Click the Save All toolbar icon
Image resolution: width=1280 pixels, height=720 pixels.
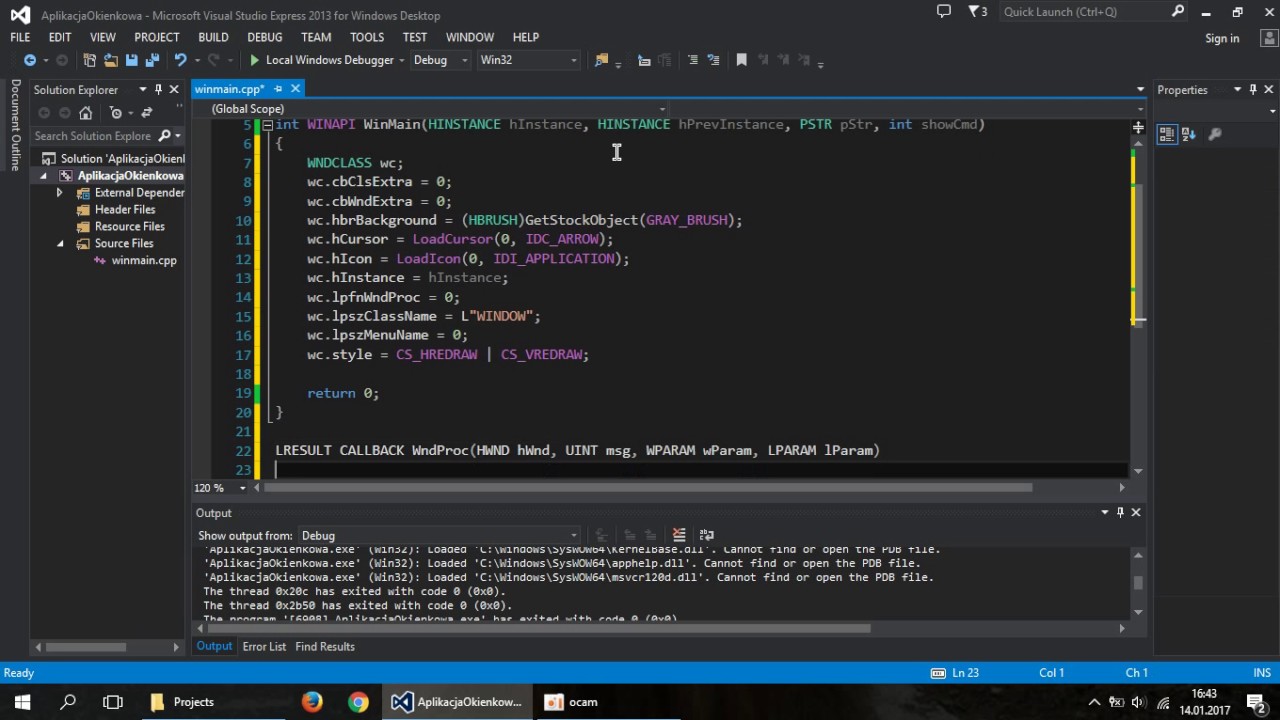tap(151, 60)
